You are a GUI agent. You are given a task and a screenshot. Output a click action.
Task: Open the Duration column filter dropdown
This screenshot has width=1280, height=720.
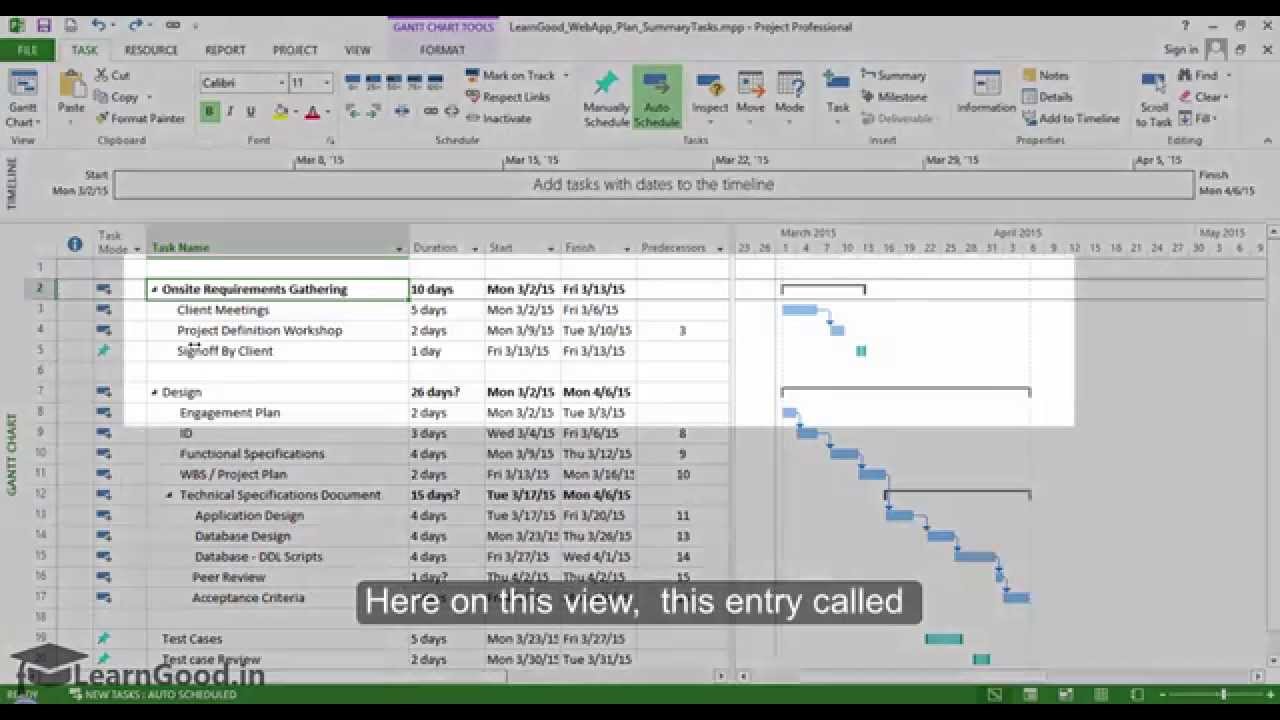coord(475,248)
